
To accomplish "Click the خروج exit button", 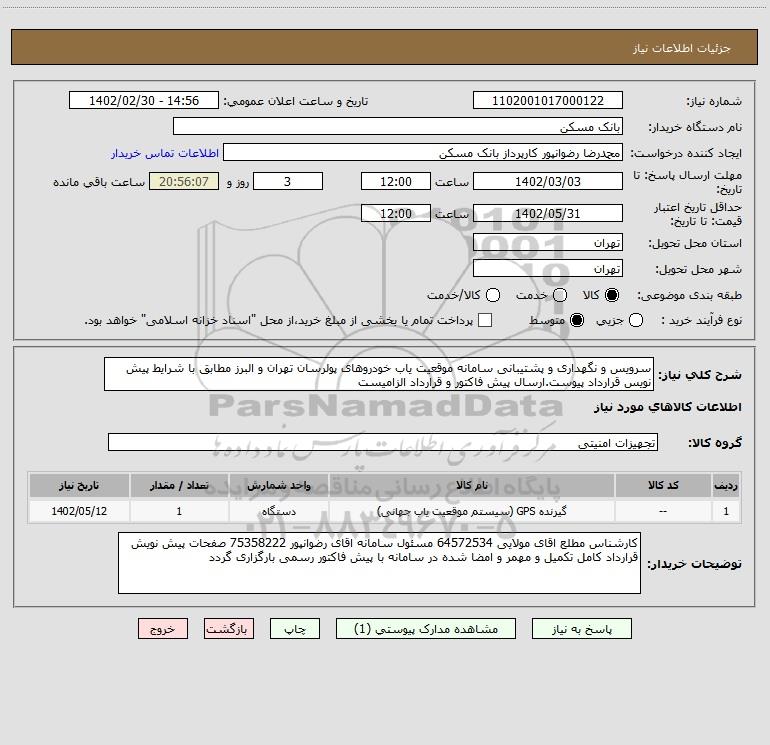I will pyautogui.click(x=163, y=629).
